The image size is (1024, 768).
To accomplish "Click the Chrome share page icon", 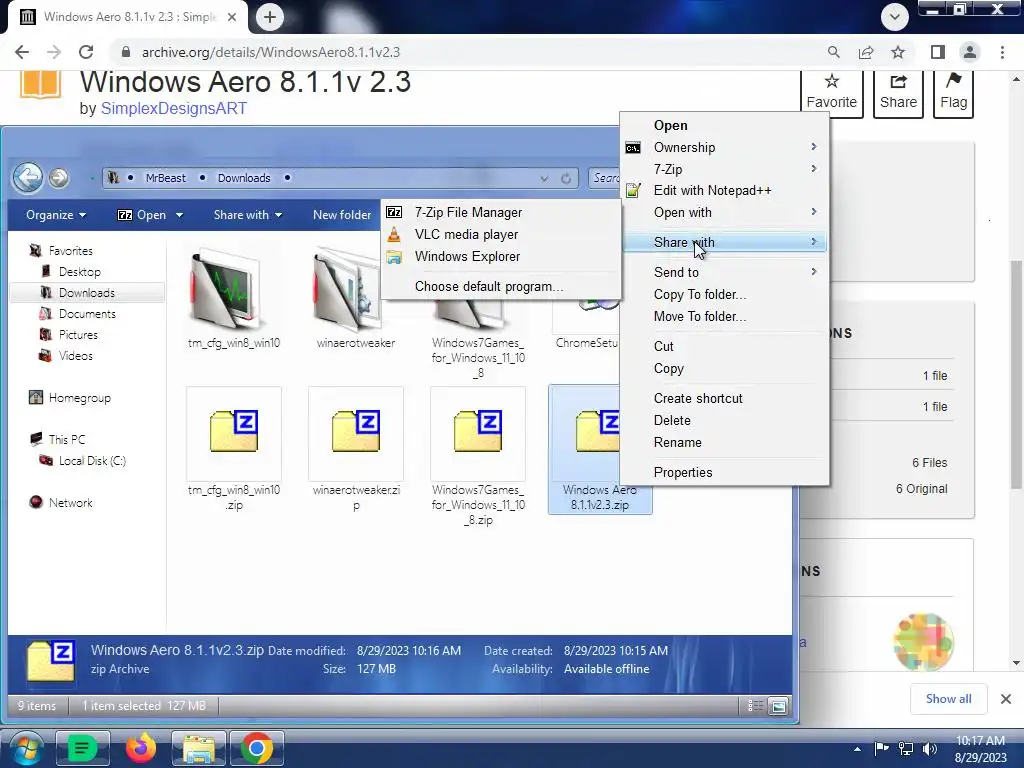I will point(866,52).
